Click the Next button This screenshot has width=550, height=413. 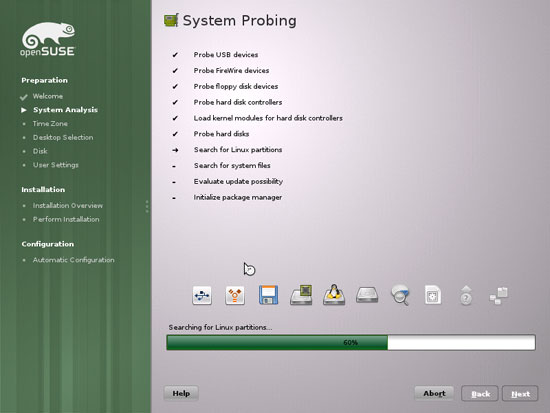520,393
